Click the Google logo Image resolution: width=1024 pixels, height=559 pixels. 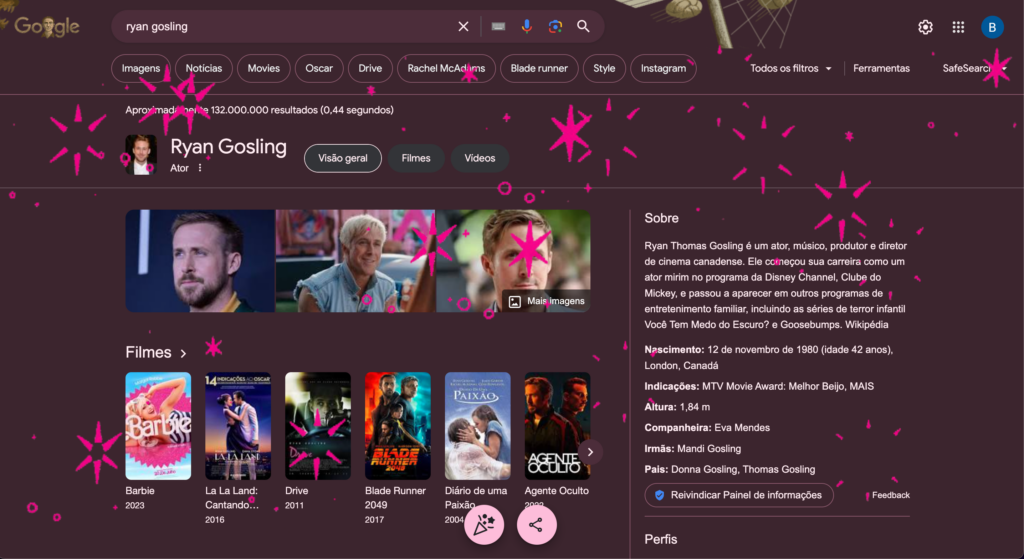pyautogui.click(x=46, y=27)
